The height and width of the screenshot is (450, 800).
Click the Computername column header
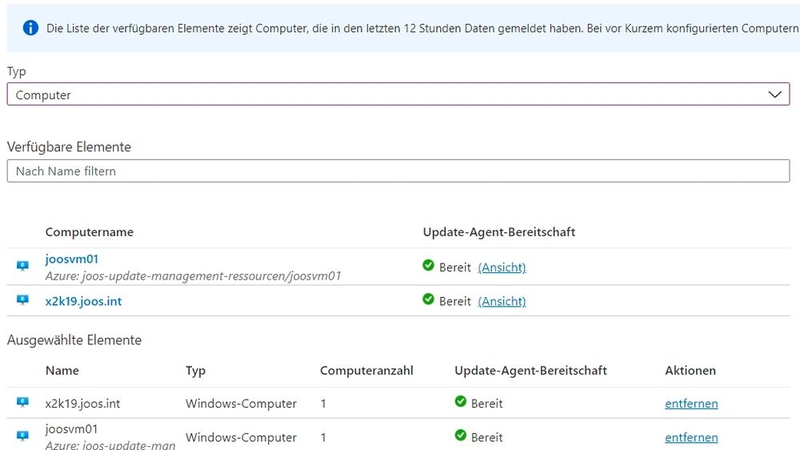89,232
